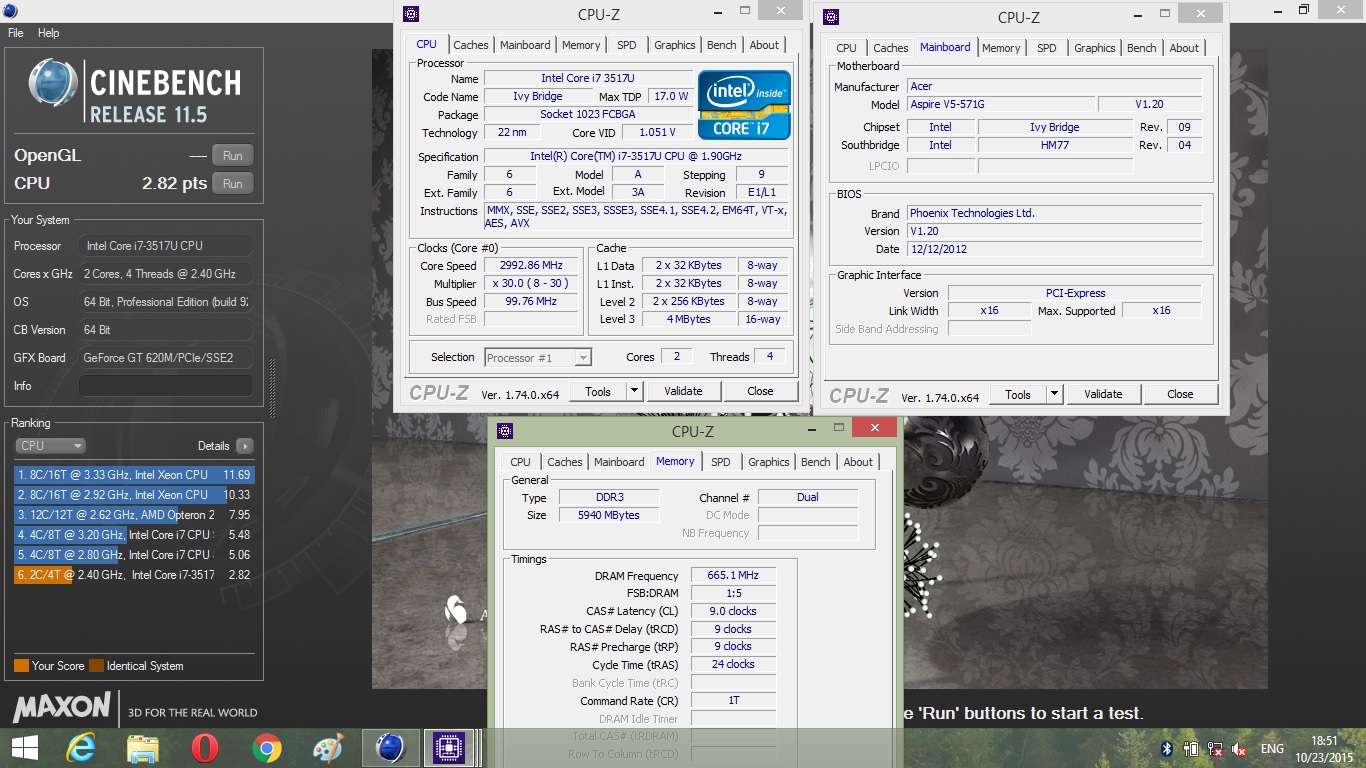Expand ranking Details arrow
Screen dimensions: 1366x768
245,446
